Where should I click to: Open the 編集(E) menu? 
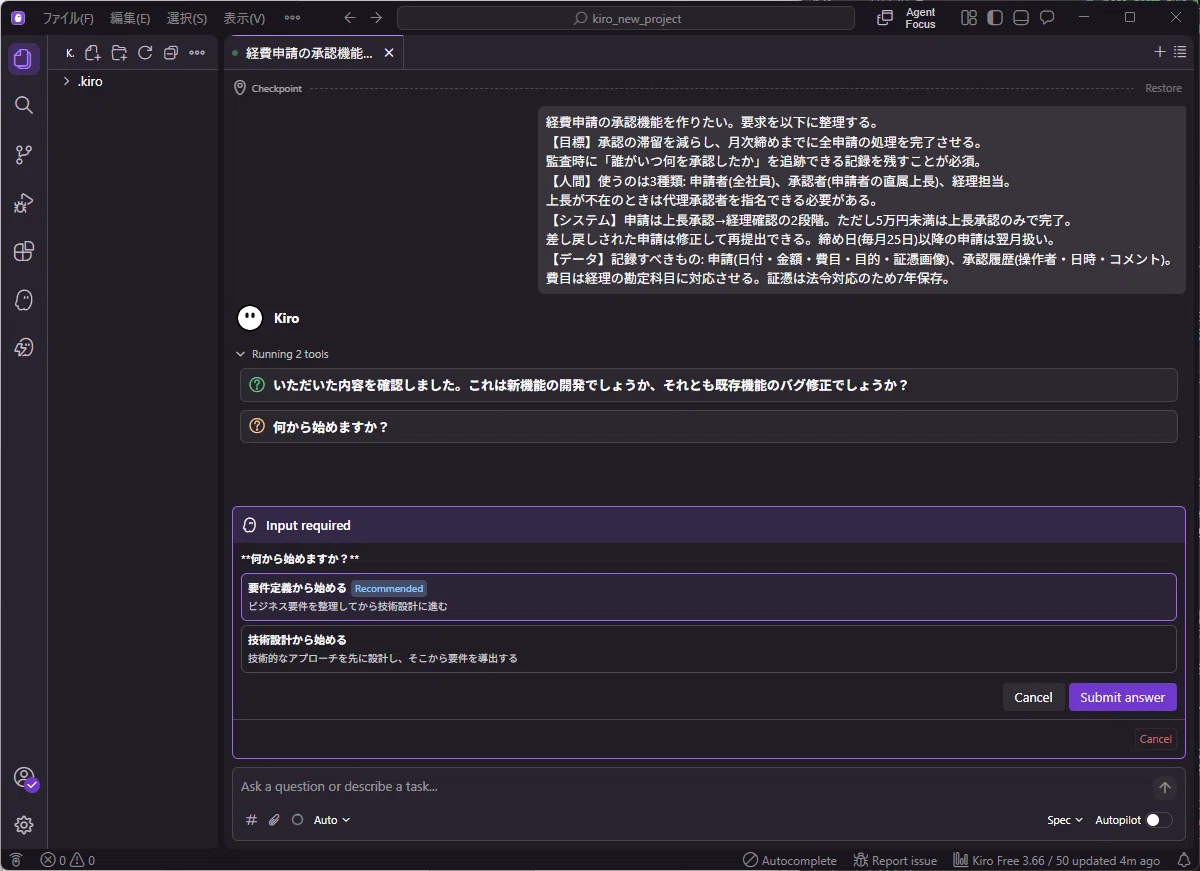pyautogui.click(x=130, y=18)
